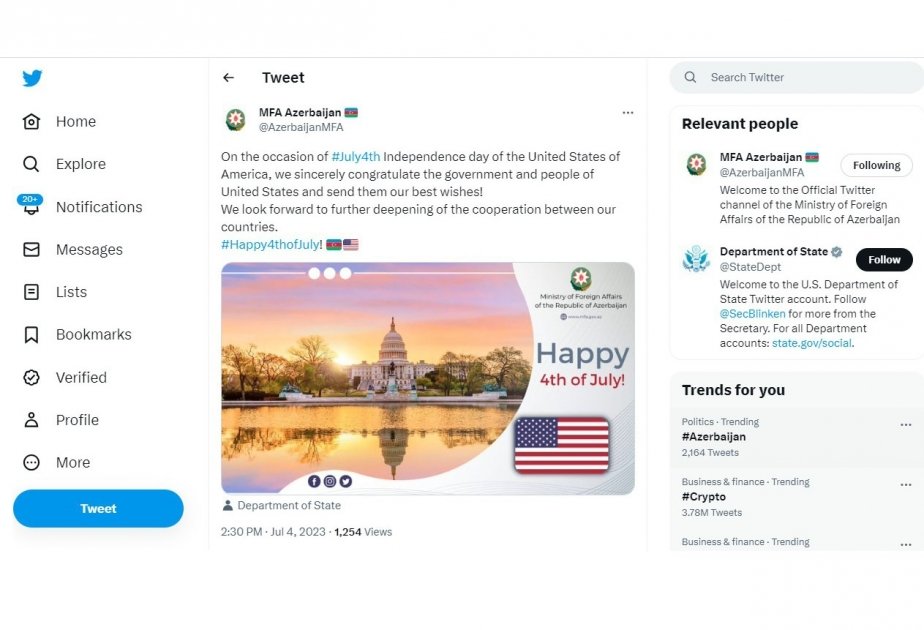
Task: Click the Twitter bird logo
Action: [32, 79]
